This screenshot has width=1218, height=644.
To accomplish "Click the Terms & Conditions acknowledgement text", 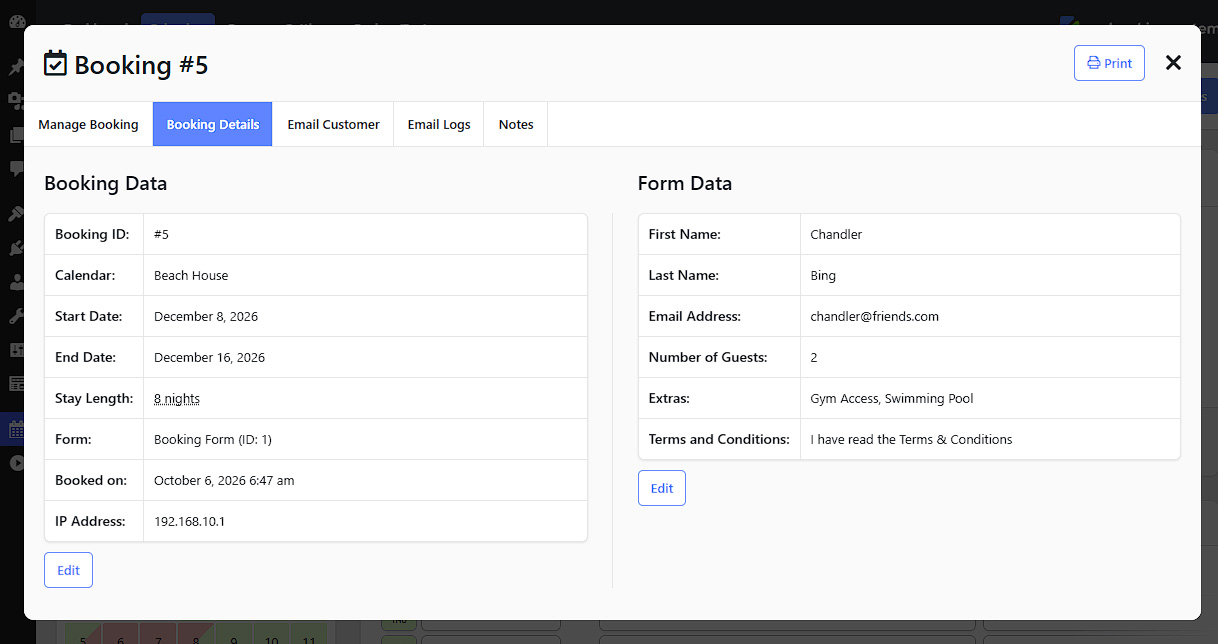I will [911, 439].
